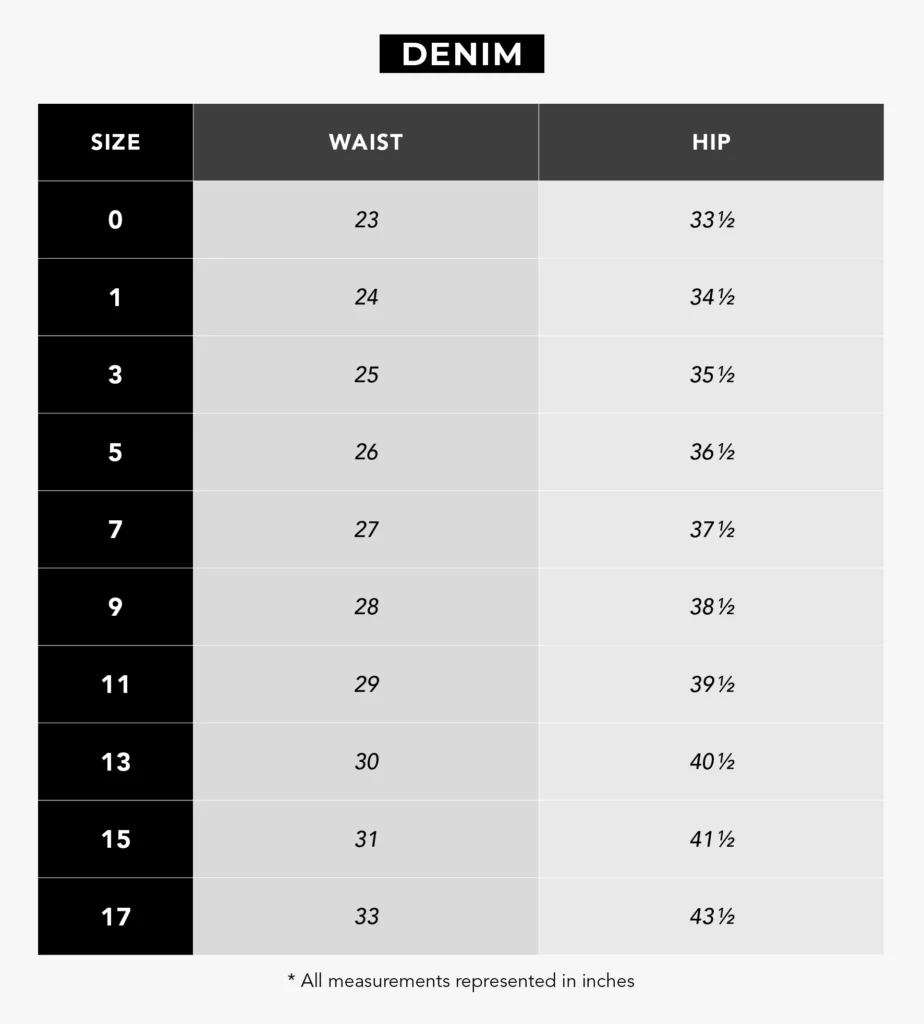Click the measurements in inches footnote
The height and width of the screenshot is (1024, 924).
pyautogui.click(x=461, y=981)
